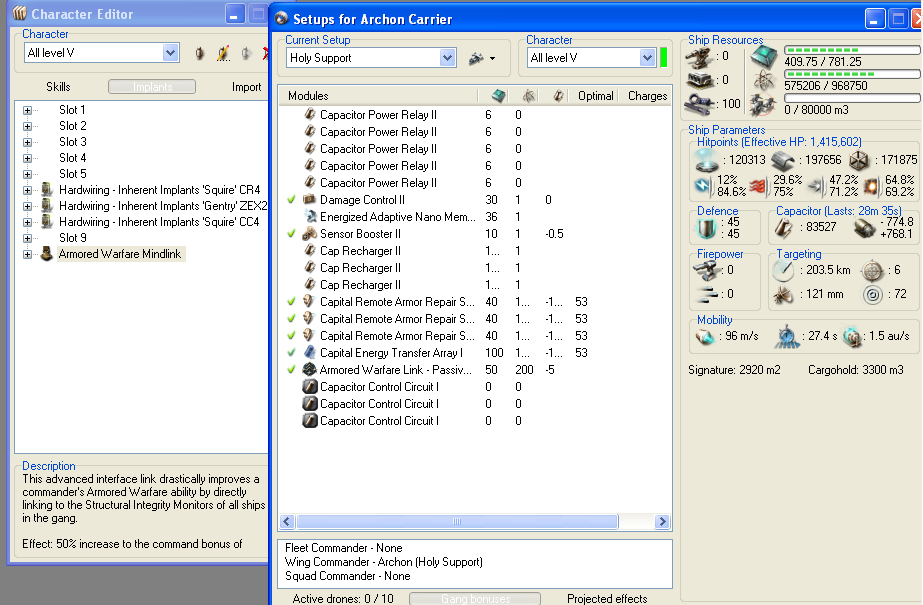Image resolution: width=923 pixels, height=605 pixels.
Task: Click the turret hardpoints icon in Ship Resources
Action: (699, 56)
